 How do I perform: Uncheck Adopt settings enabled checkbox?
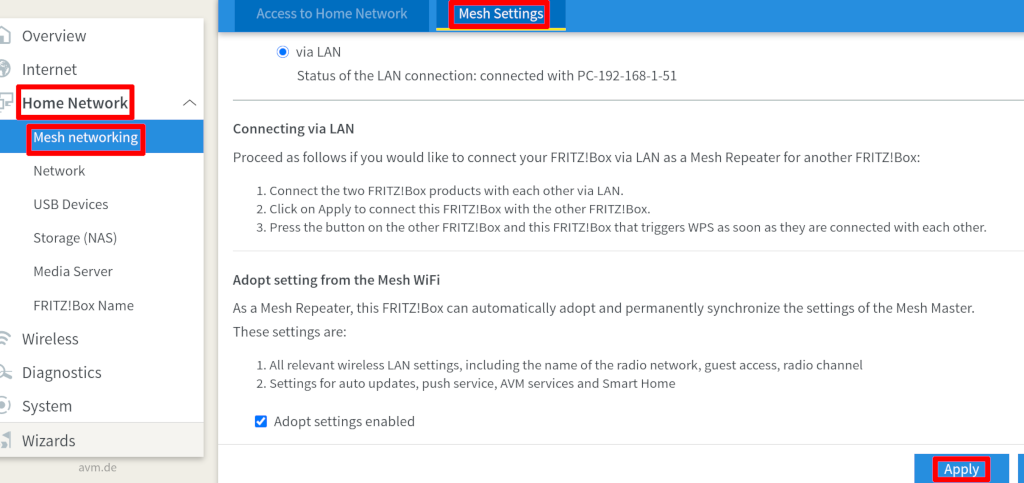[261, 422]
